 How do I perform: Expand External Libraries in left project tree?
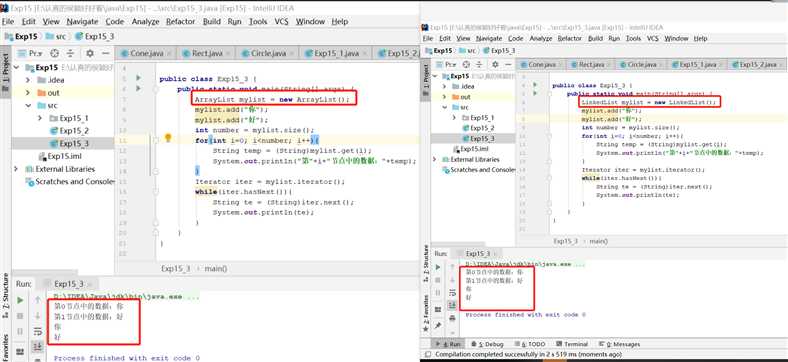pos(16,169)
